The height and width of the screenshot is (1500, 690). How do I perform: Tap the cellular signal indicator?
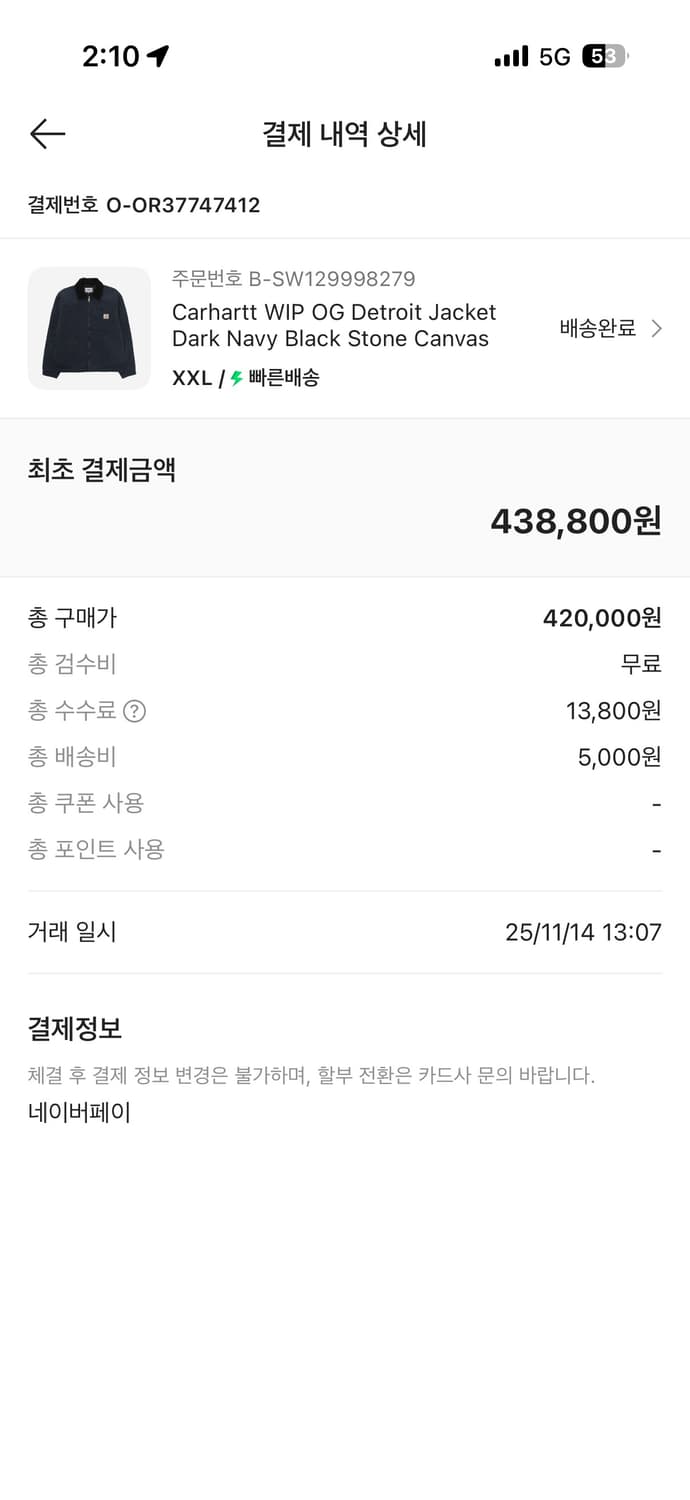(x=511, y=56)
